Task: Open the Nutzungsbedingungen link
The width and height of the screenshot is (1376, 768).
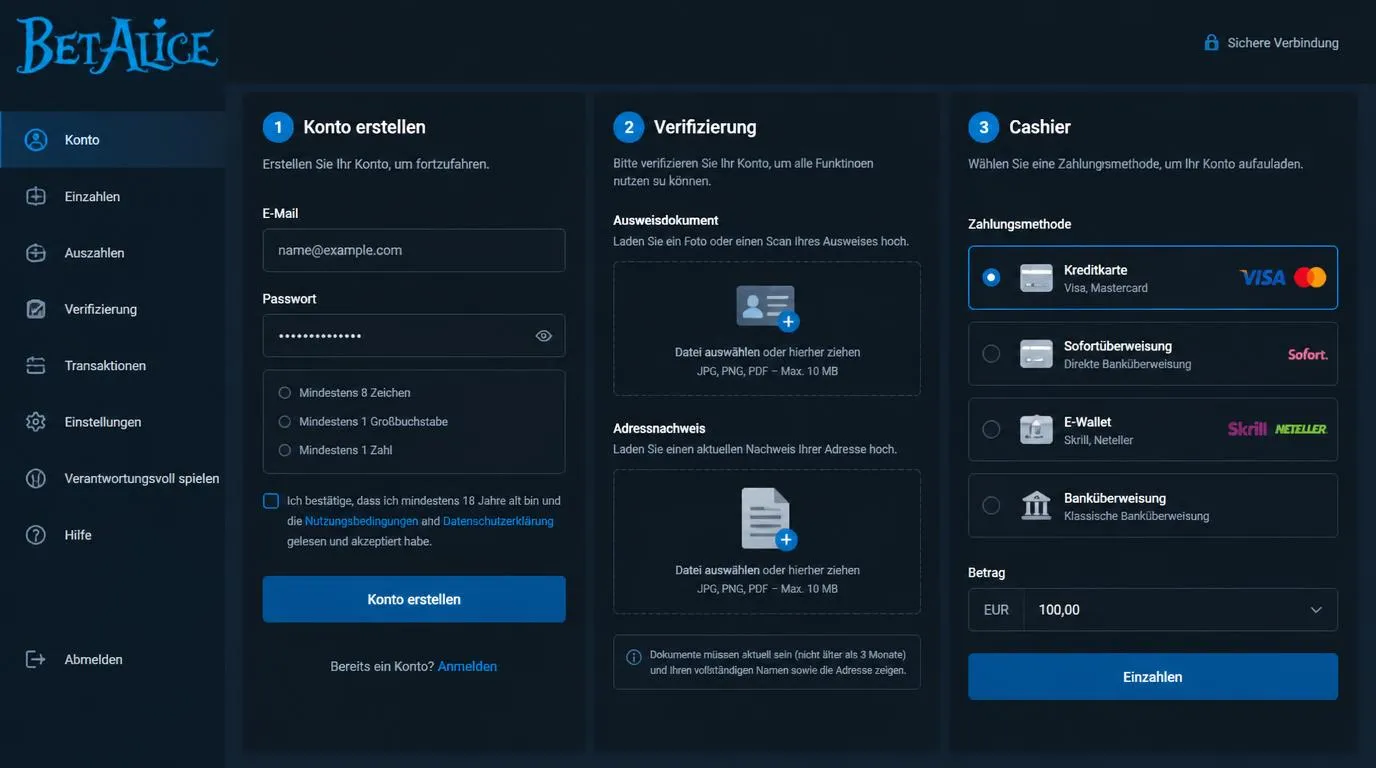Action: pos(361,521)
